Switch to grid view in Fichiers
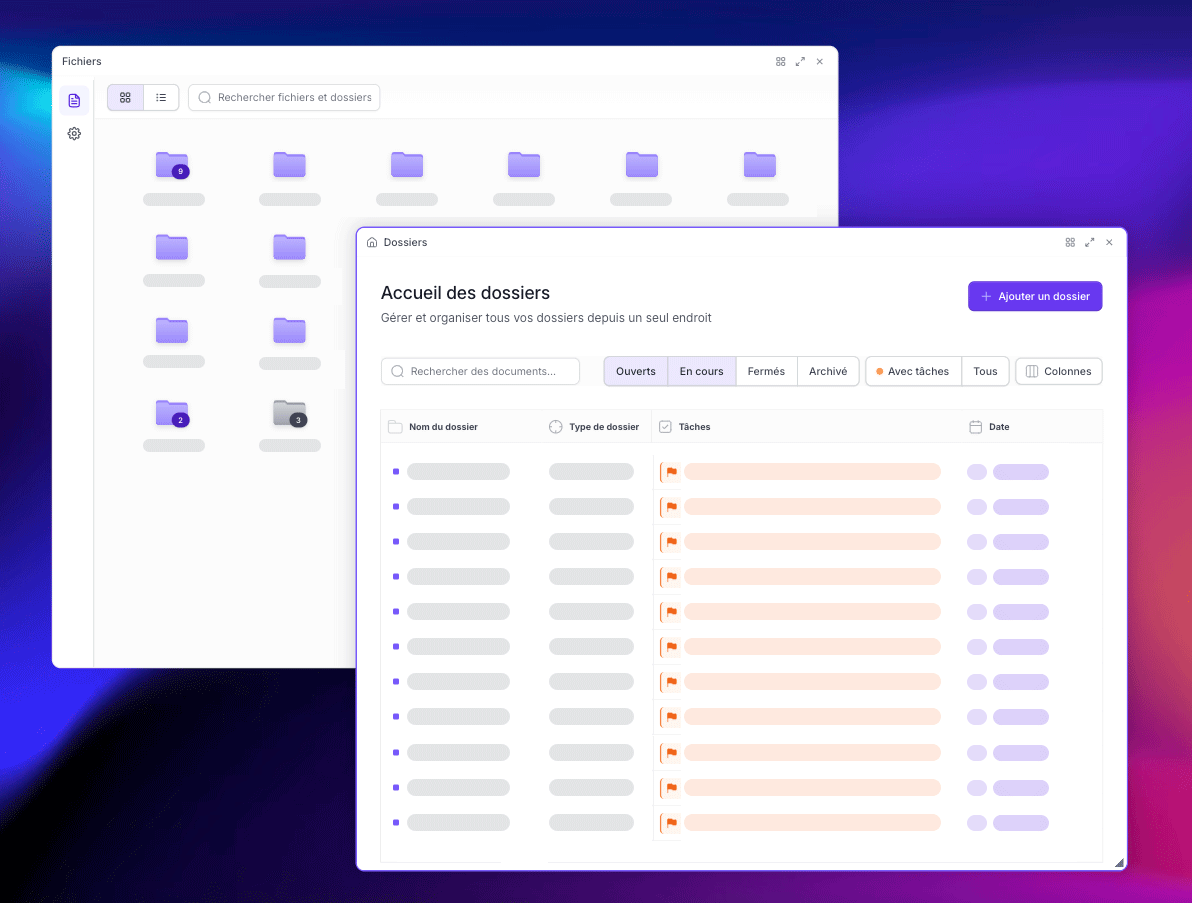Screen dimensions: 1192x903 pos(125,98)
